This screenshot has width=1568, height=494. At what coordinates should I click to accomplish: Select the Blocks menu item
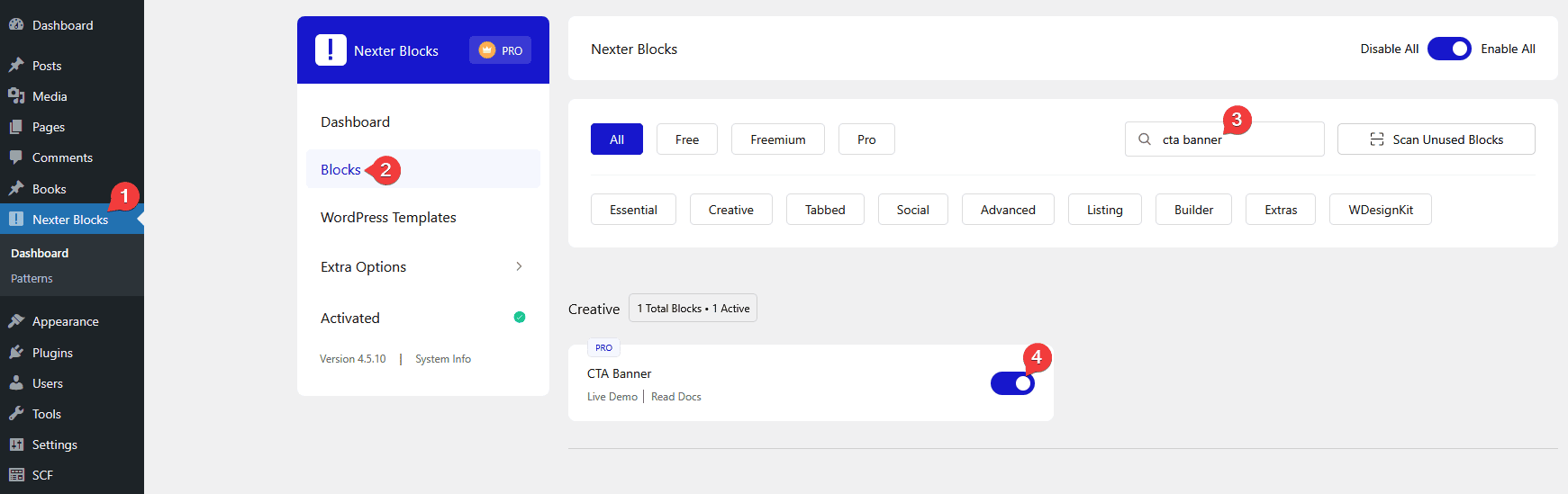(x=340, y=169)
